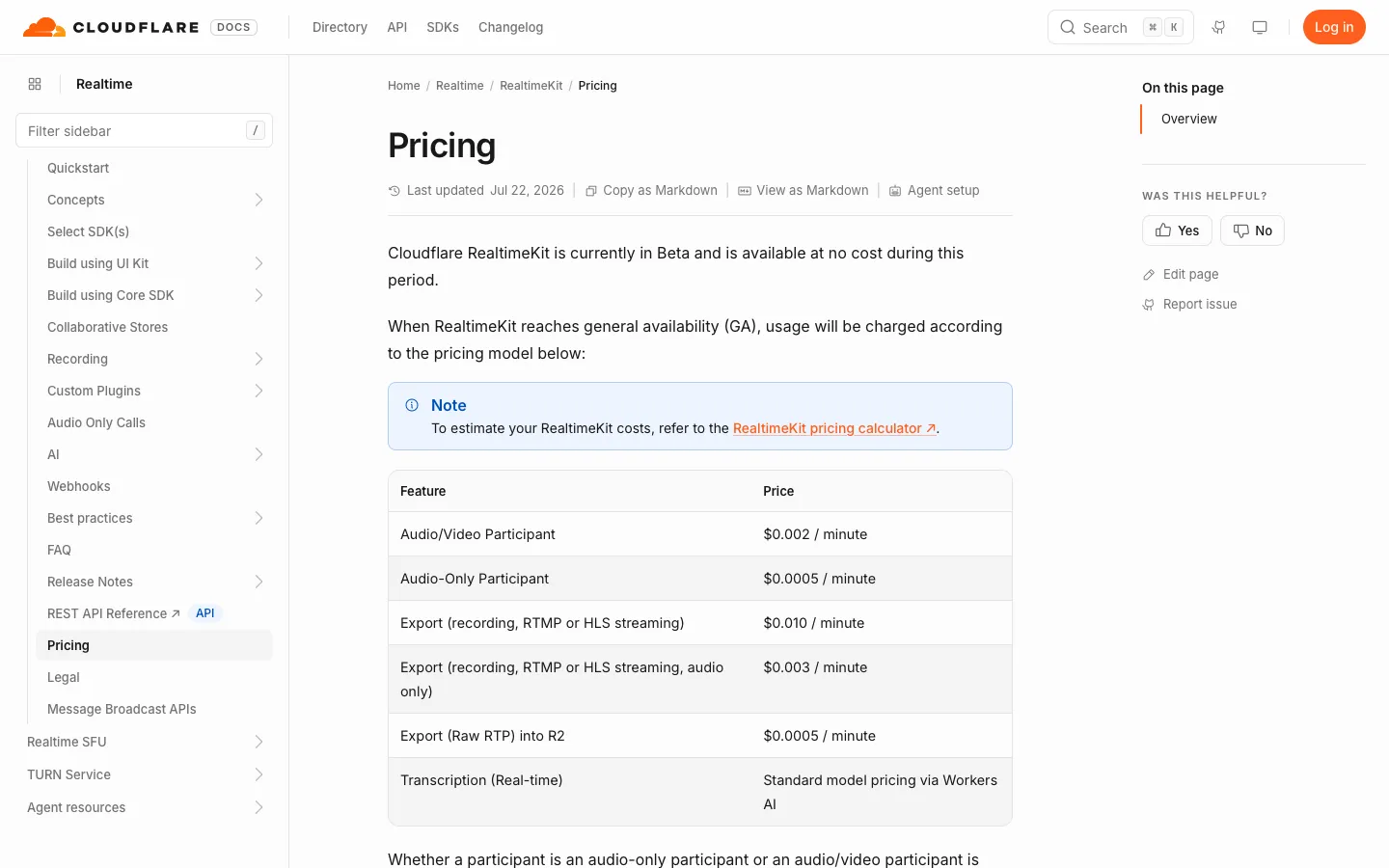1389x868 pixels.
Task: Click the Log in button
Action: pyautogui.click(x=1334, y=27)
